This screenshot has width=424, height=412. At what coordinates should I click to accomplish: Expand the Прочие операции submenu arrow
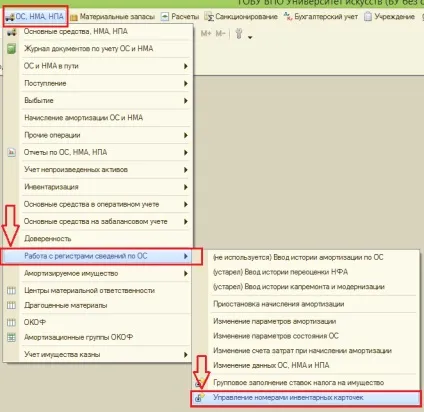(186, 135)
